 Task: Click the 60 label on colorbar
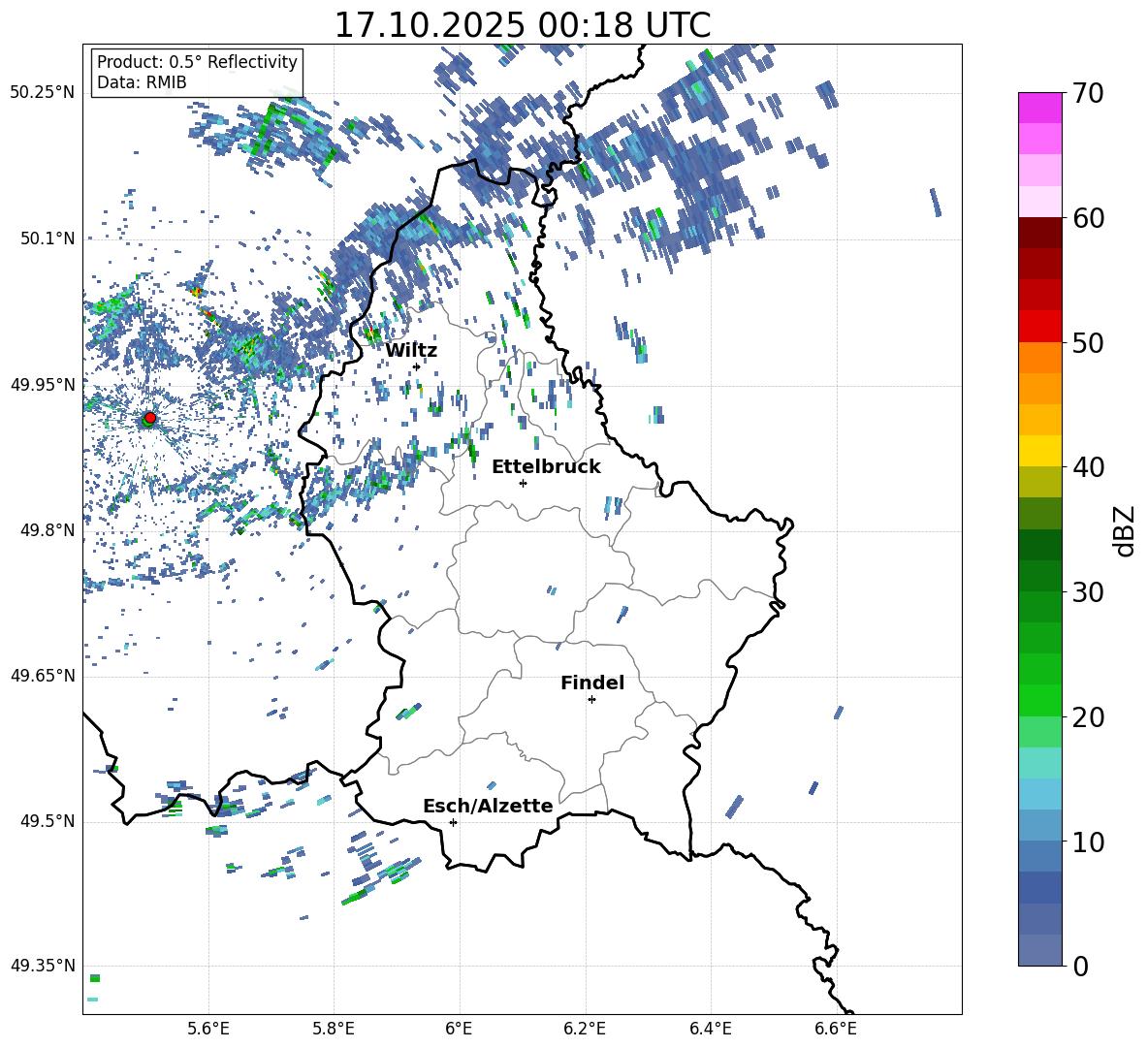click(x=1088, y=218)
